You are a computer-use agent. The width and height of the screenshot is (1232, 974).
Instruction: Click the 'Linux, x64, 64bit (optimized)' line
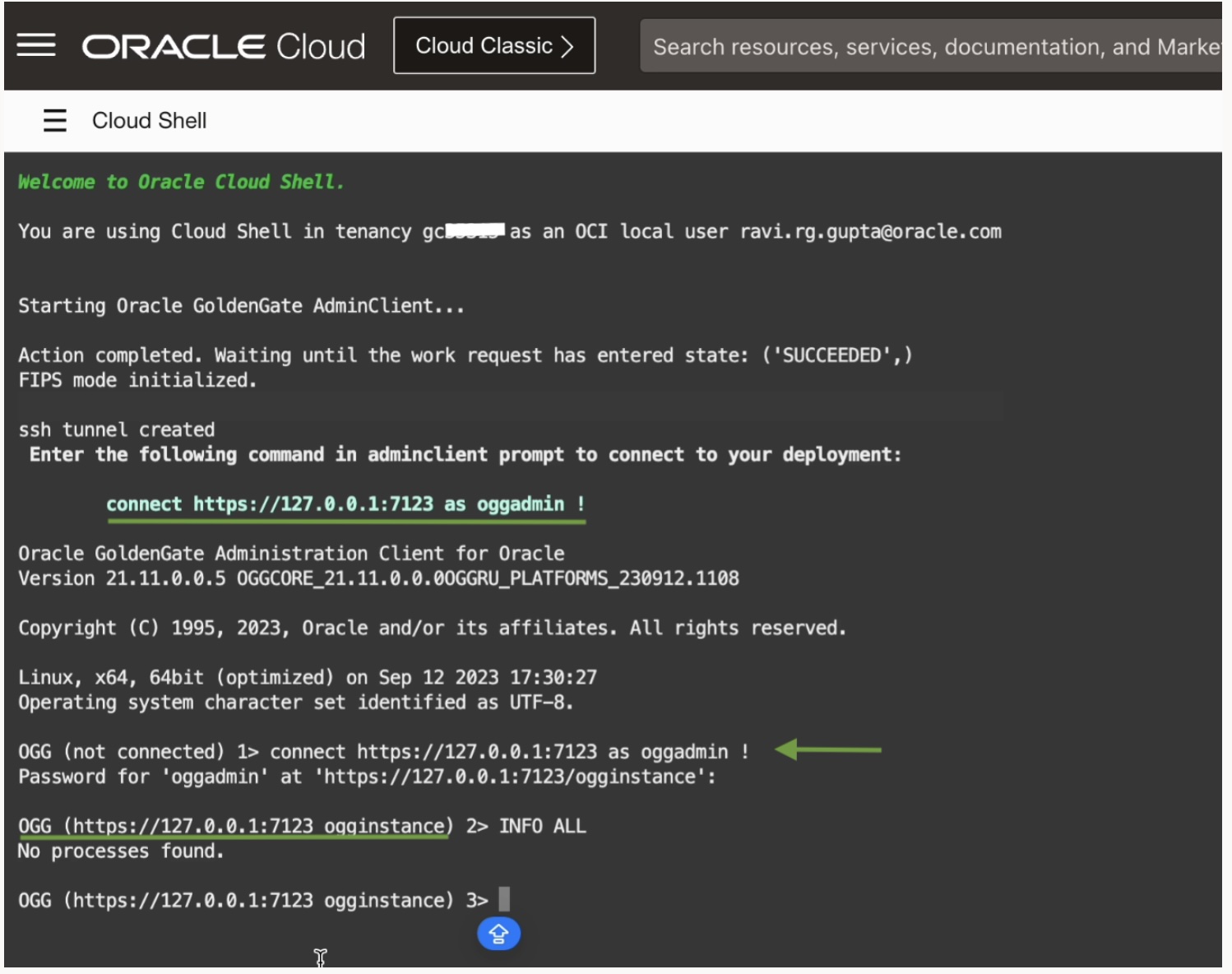(308, 678)
